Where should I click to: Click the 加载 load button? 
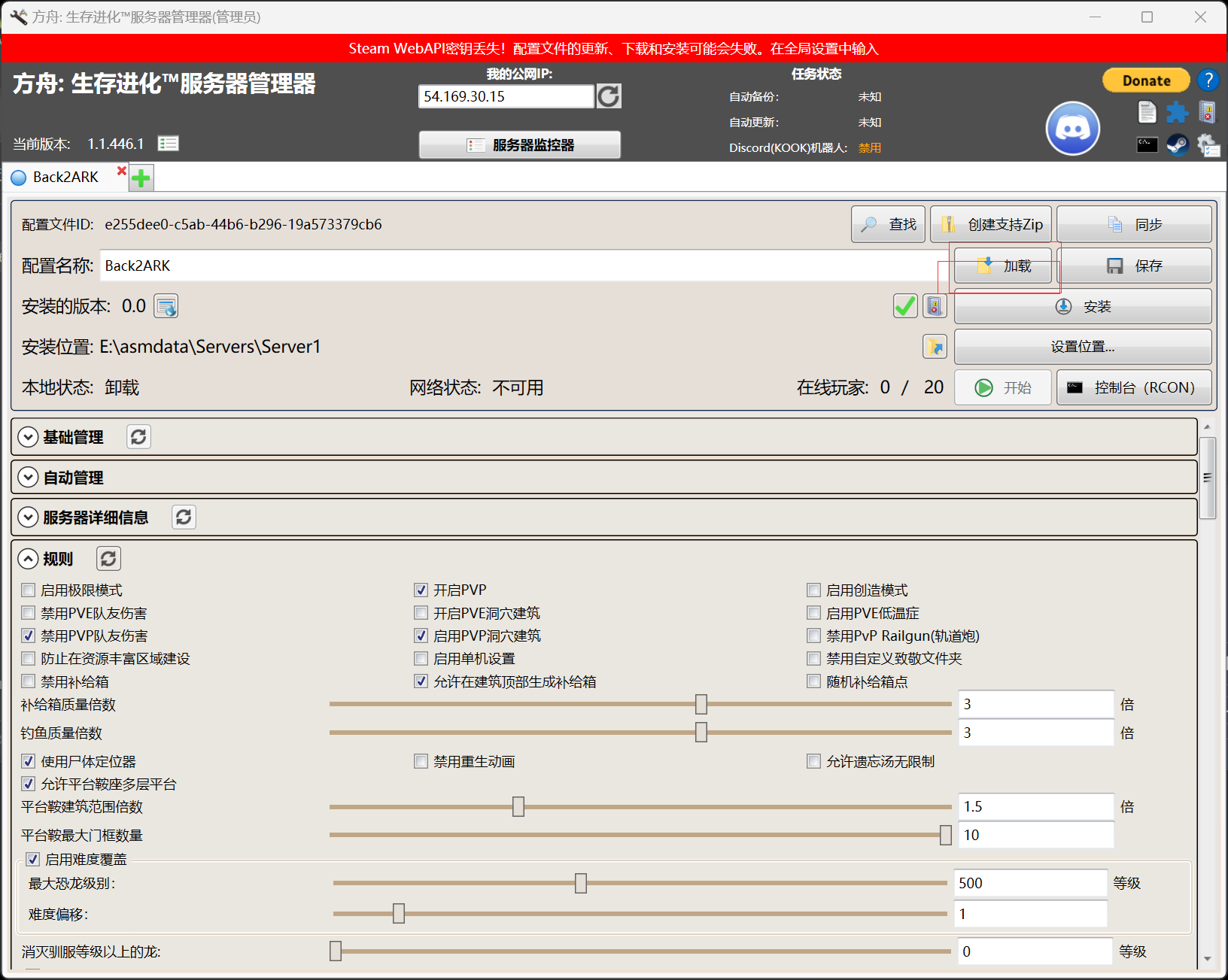click(1003, 265)
